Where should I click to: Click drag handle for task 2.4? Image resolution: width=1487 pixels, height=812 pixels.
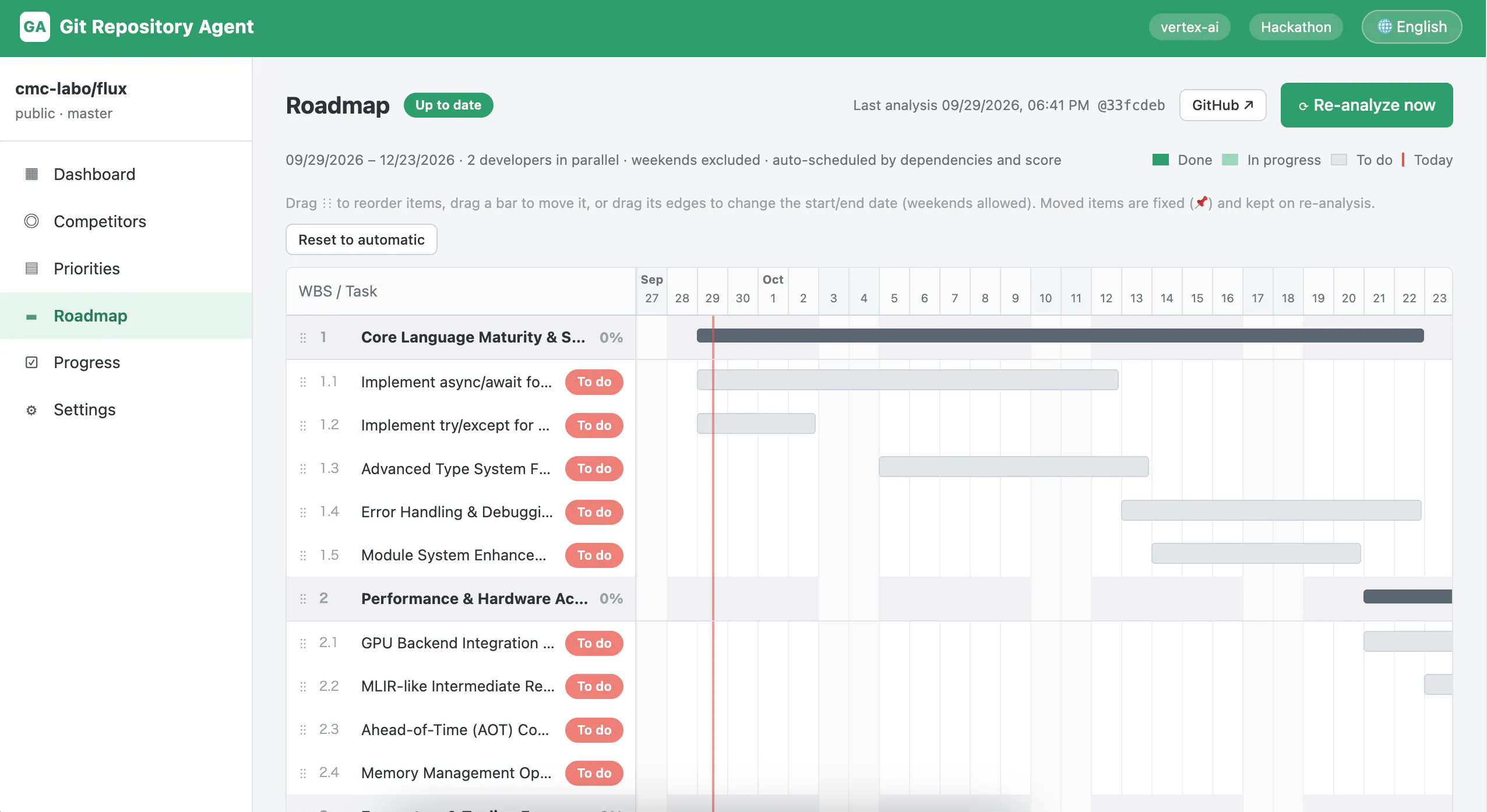(x=303, y=774)
